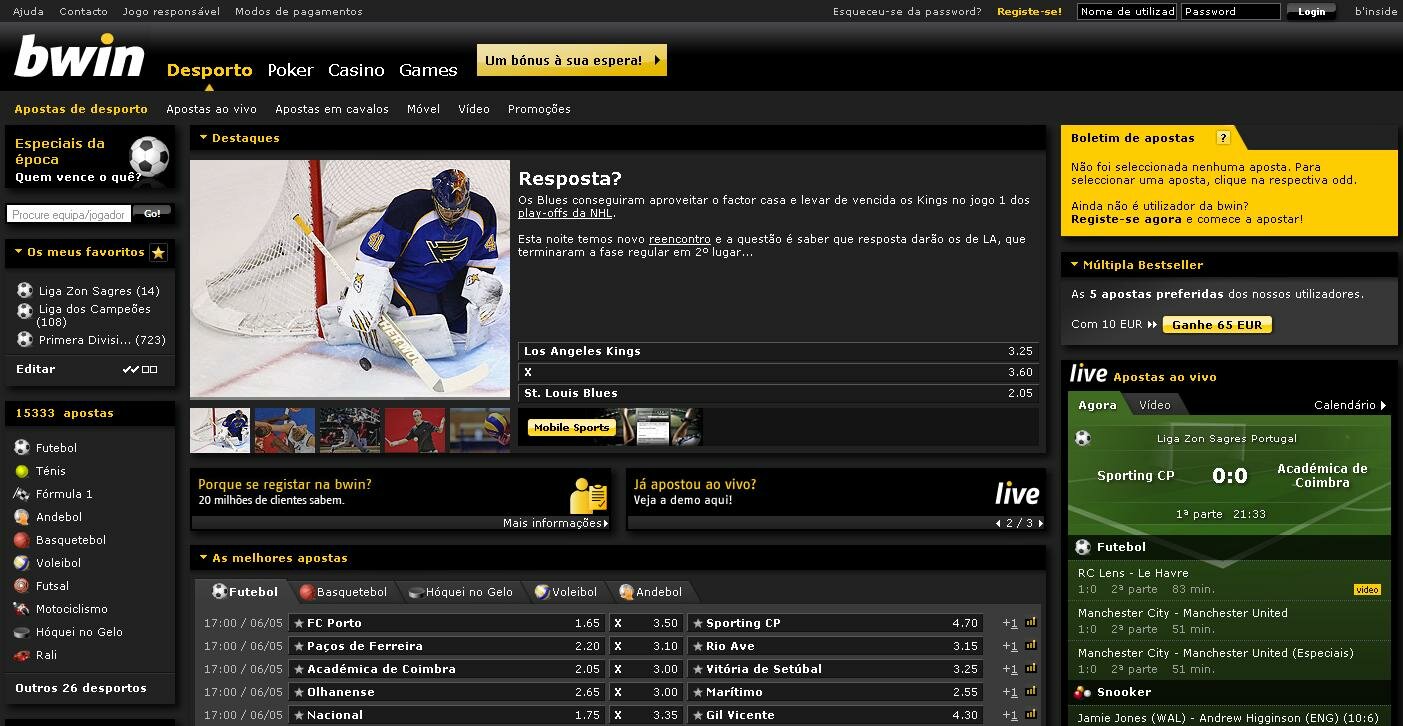Favorite star for Nacional

point(298,715)
